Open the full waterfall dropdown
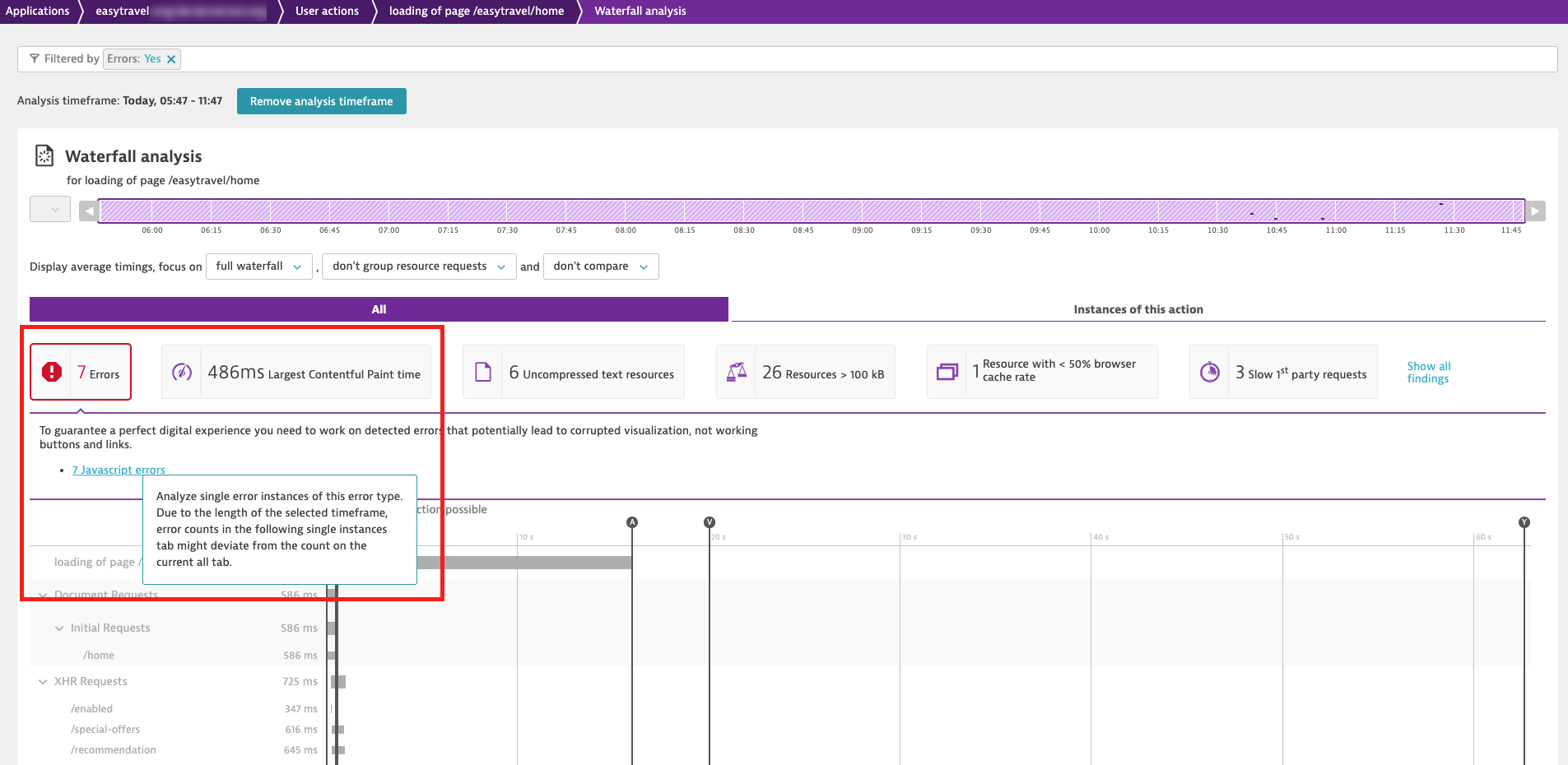Viewport: 1568px width, 765px height. tap(259, 267)
